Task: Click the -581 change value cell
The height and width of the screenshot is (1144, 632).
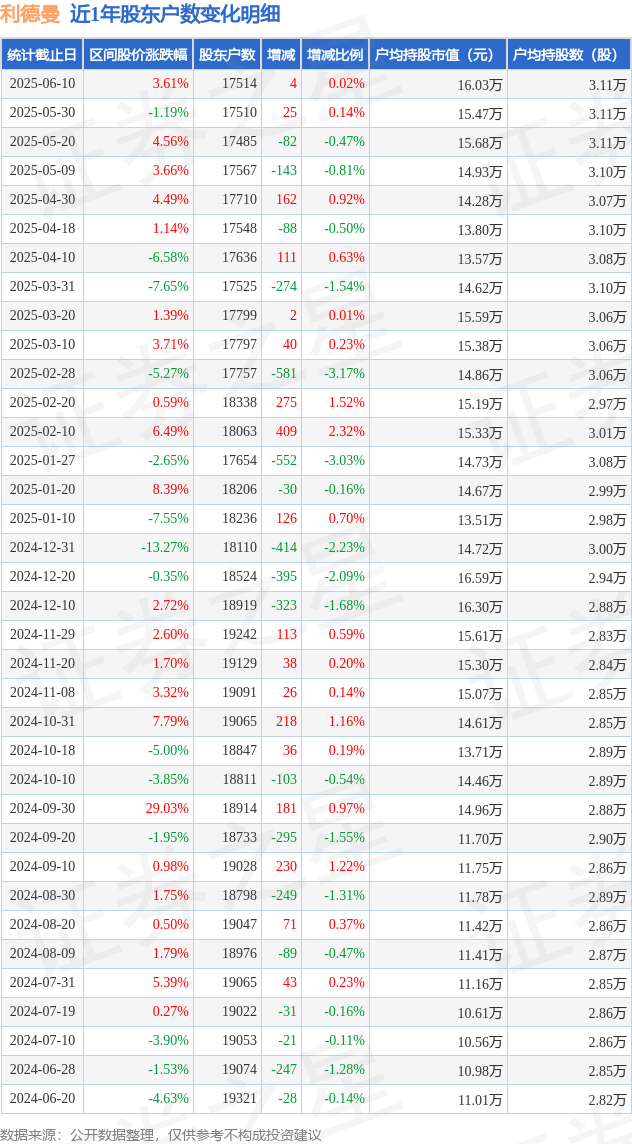Action: coord(281,374)
